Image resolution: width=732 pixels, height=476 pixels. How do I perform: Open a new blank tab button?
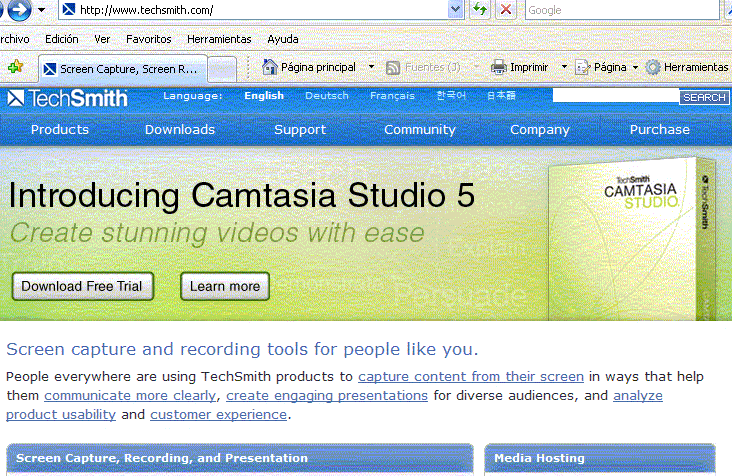pyautogui.click(x=222, y=70)
